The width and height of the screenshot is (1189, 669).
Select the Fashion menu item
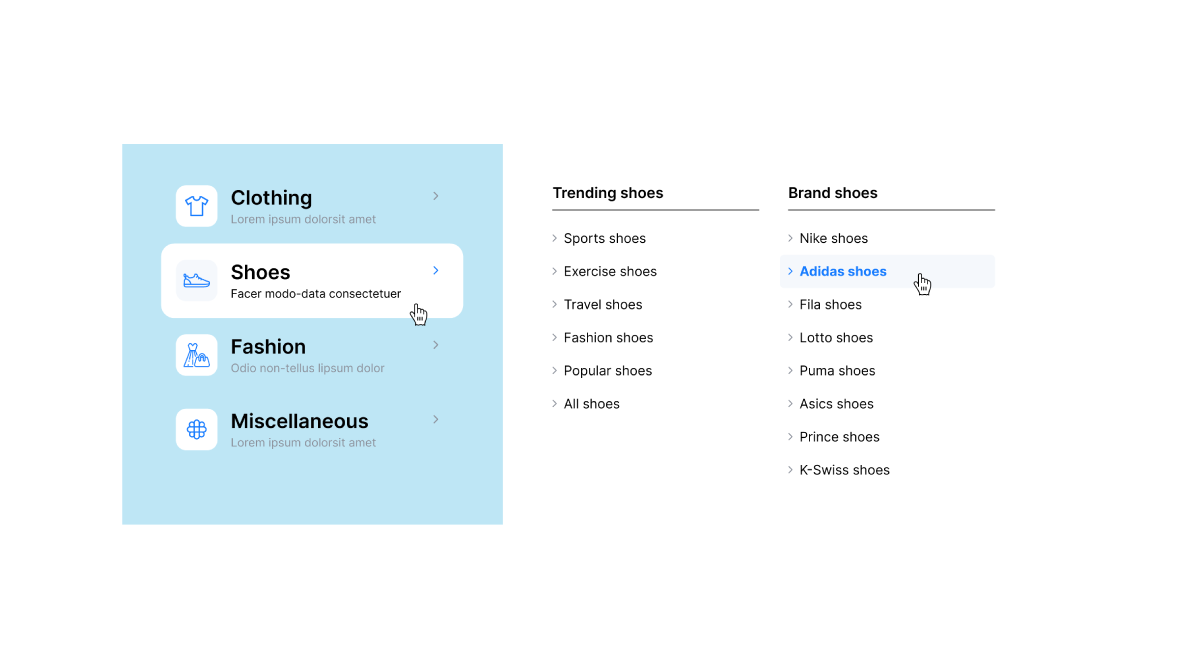pyautogui.click(x=268, y=347)
